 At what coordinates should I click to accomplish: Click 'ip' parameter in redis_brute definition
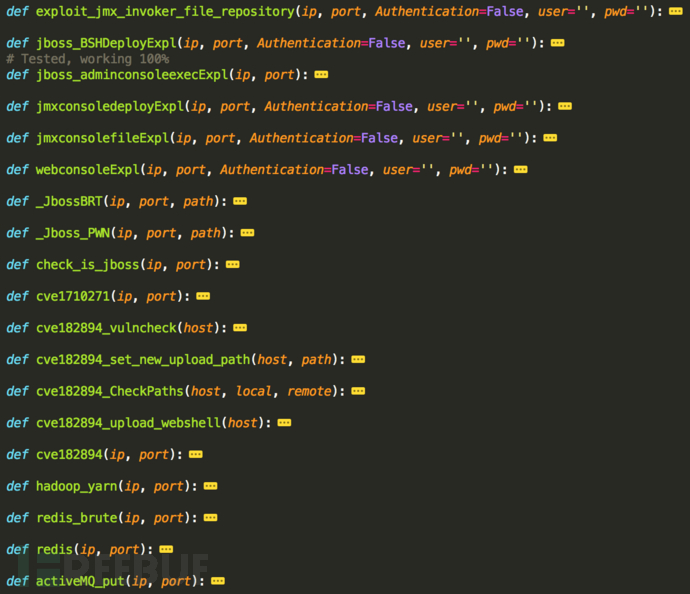[132, 518]
